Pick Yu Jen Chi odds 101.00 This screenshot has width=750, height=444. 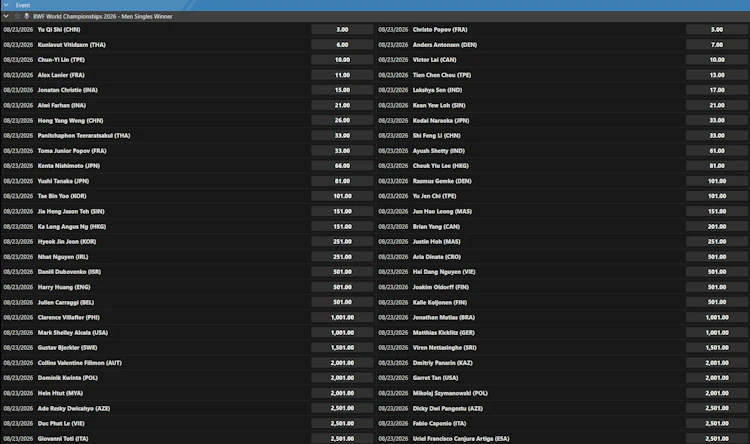[717, 196]
